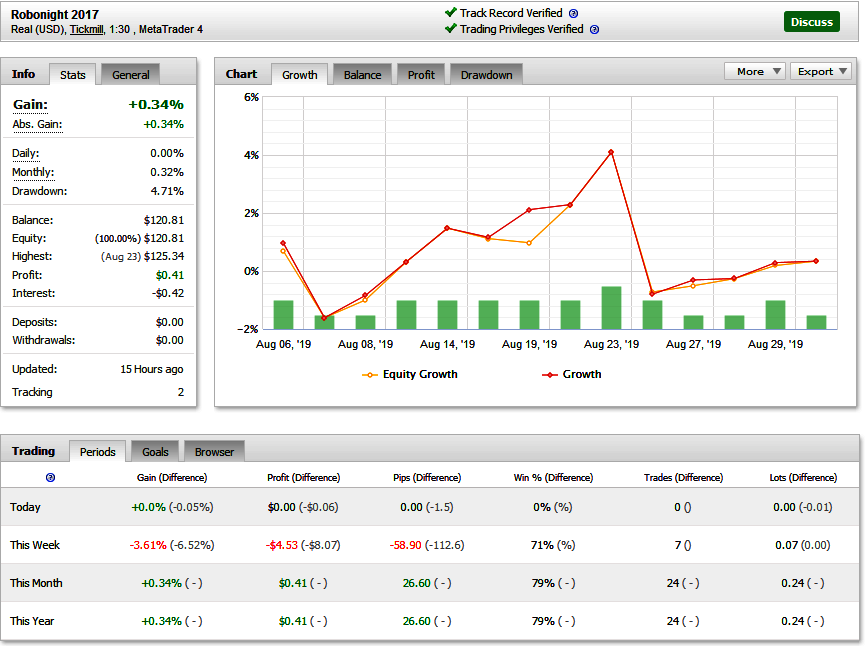
Task: Click the Equity percentage (100.00%)
Action: (x=118, y=239)
